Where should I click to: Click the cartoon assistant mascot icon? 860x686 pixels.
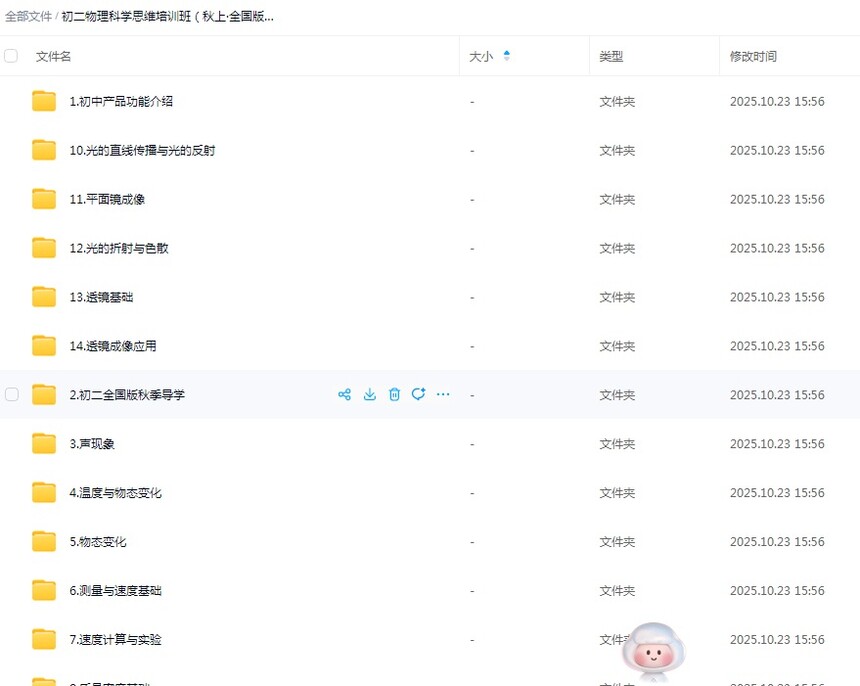pos(652,652)
